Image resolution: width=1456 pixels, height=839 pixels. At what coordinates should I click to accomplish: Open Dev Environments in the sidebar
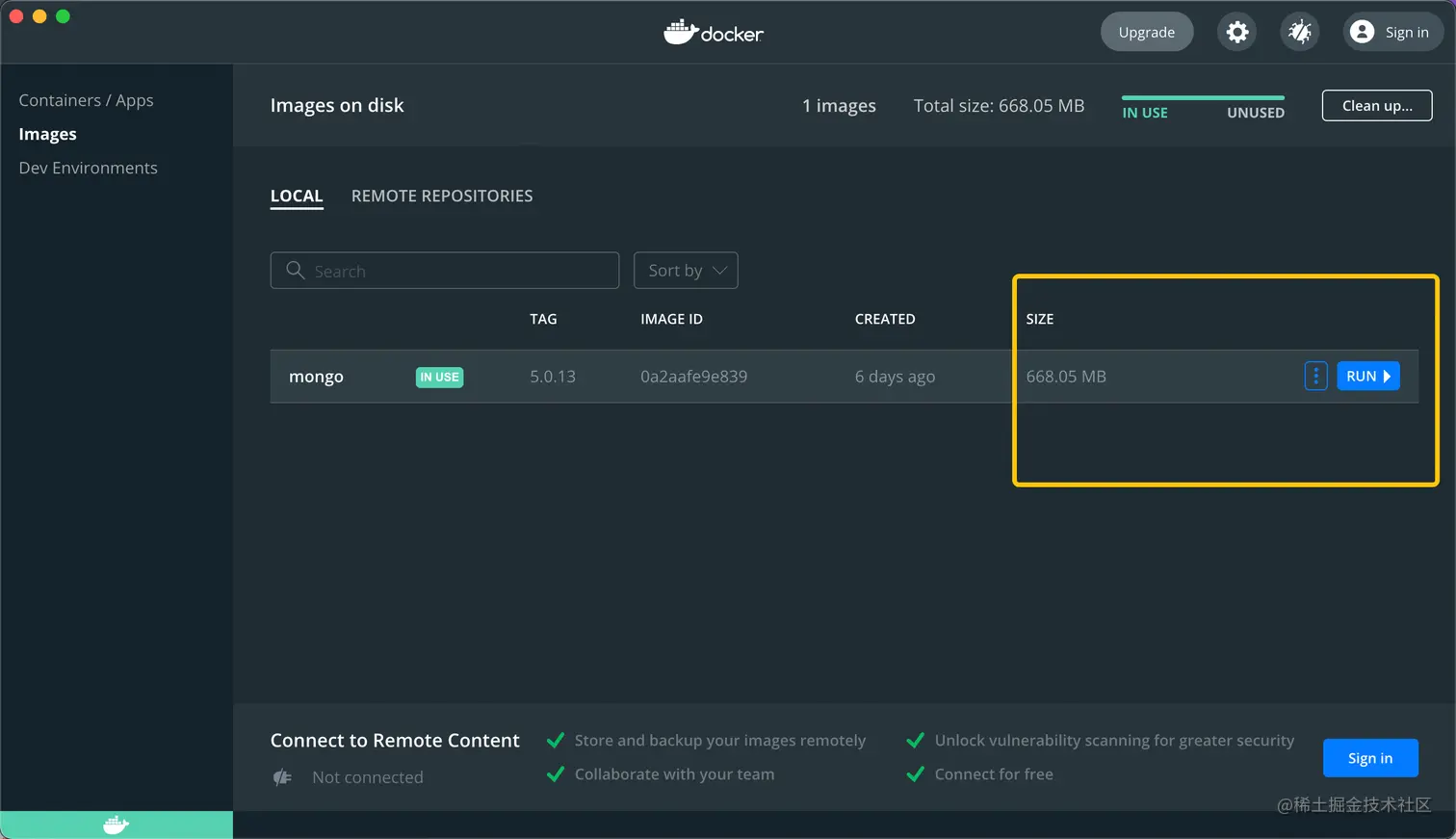(x=88, y=168)
